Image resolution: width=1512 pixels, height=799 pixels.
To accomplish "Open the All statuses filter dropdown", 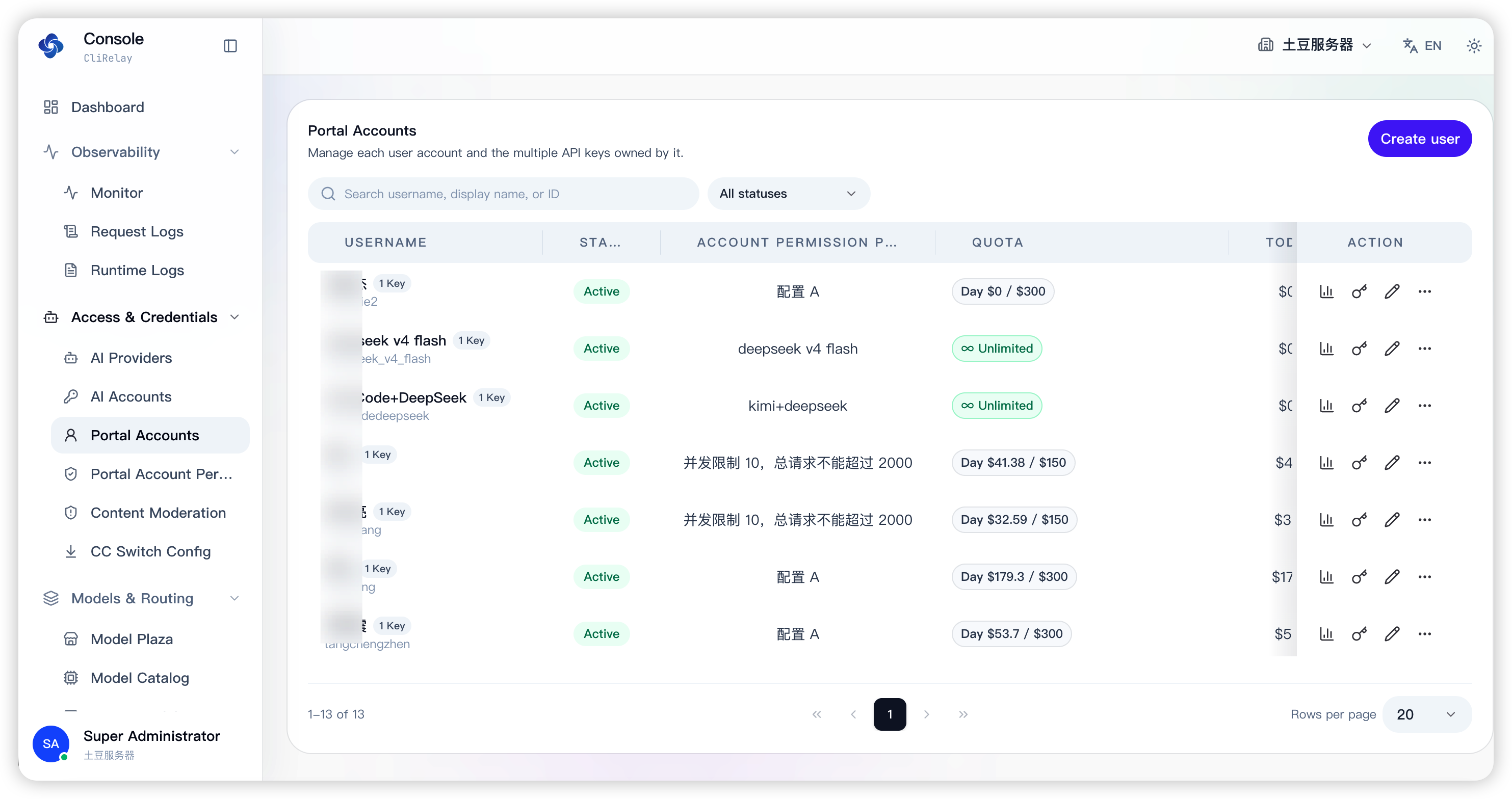I will tap(788, 194).
